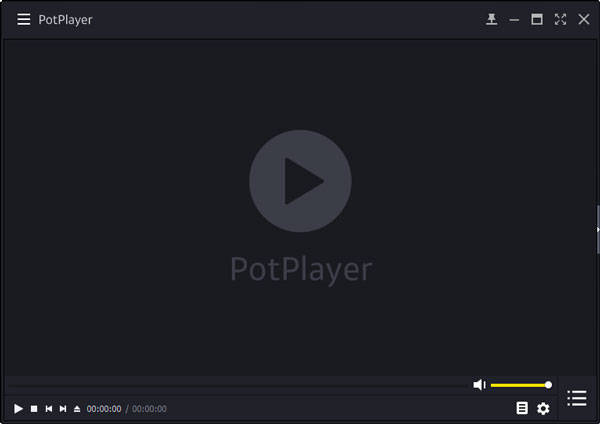This screenshot has height=424, width=600.
Task: Click the large center play button
Action: point(300,181)
